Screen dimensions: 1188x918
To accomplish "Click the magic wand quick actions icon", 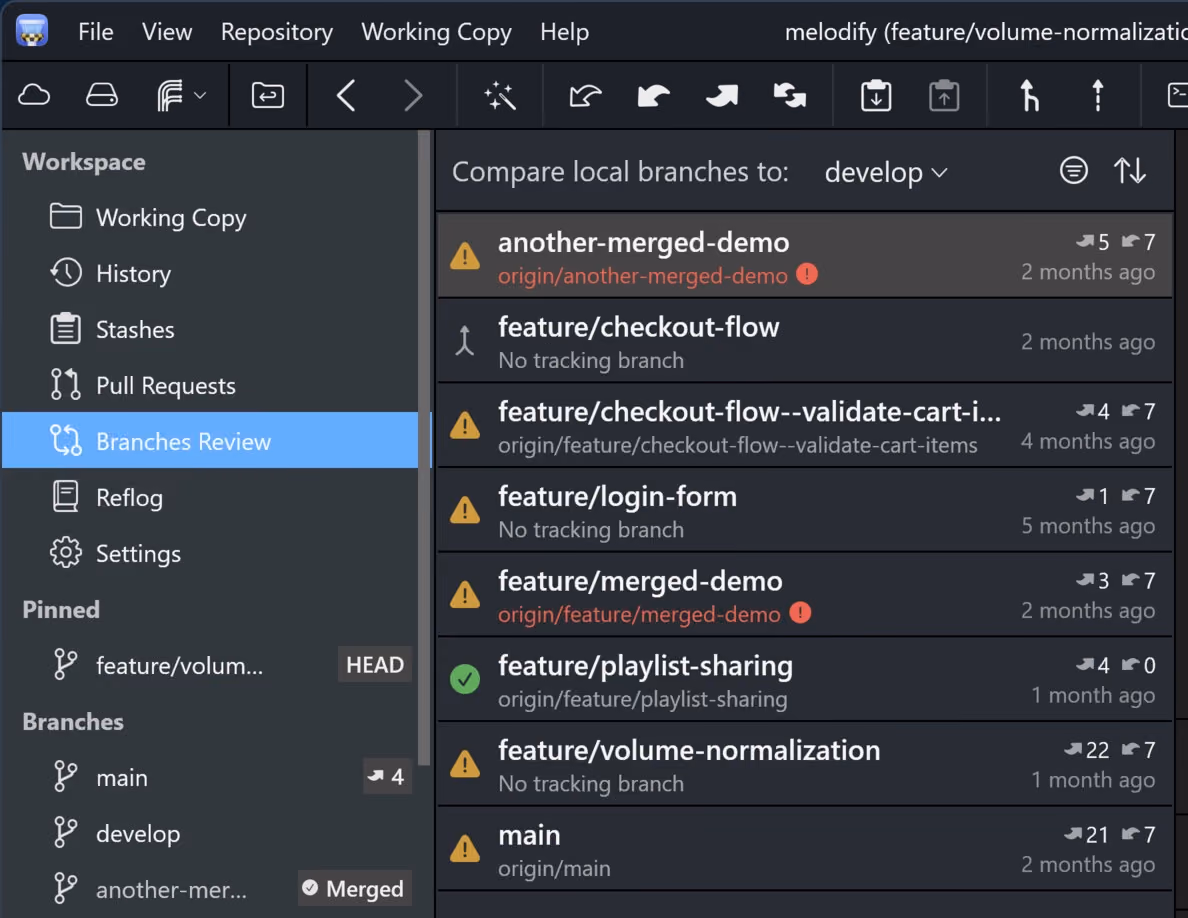I will coord(500,95).
